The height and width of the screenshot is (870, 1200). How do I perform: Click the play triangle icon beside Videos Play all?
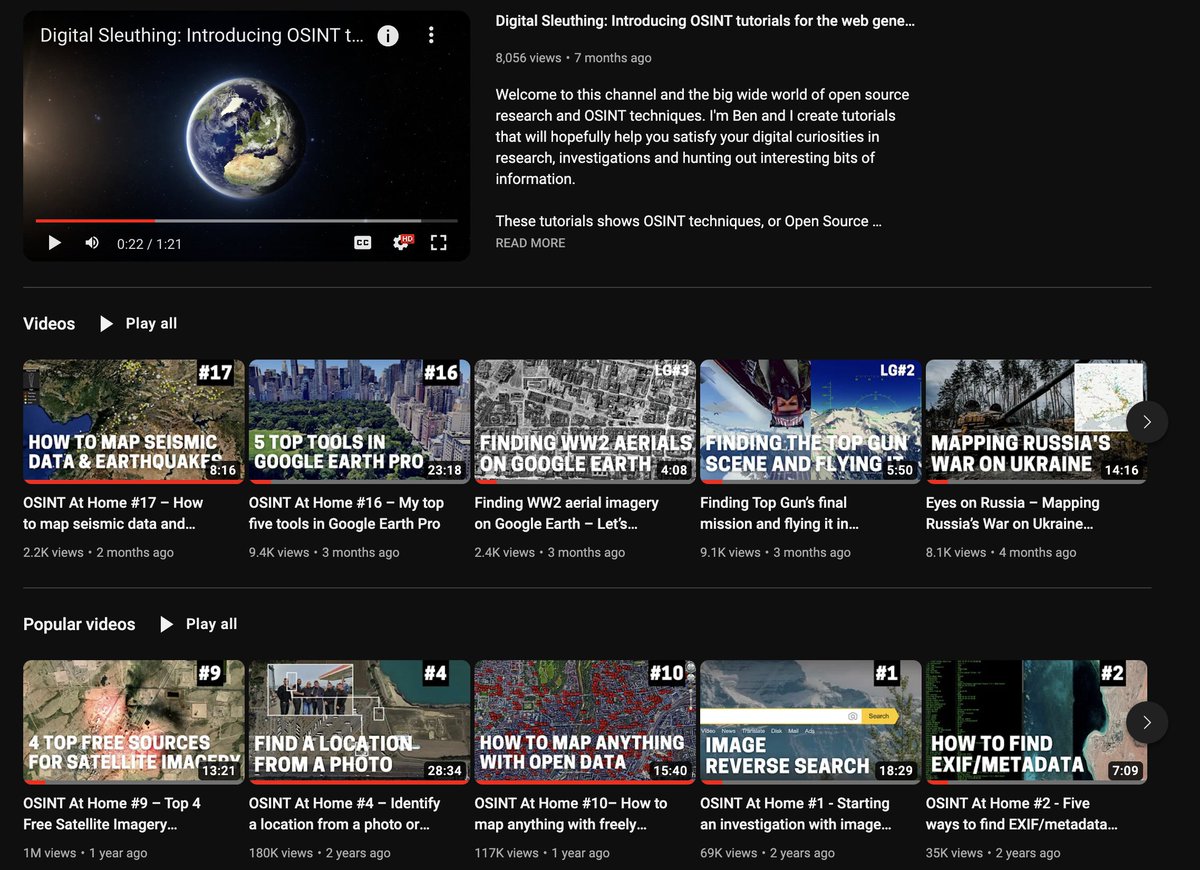[x=106, y=323]
